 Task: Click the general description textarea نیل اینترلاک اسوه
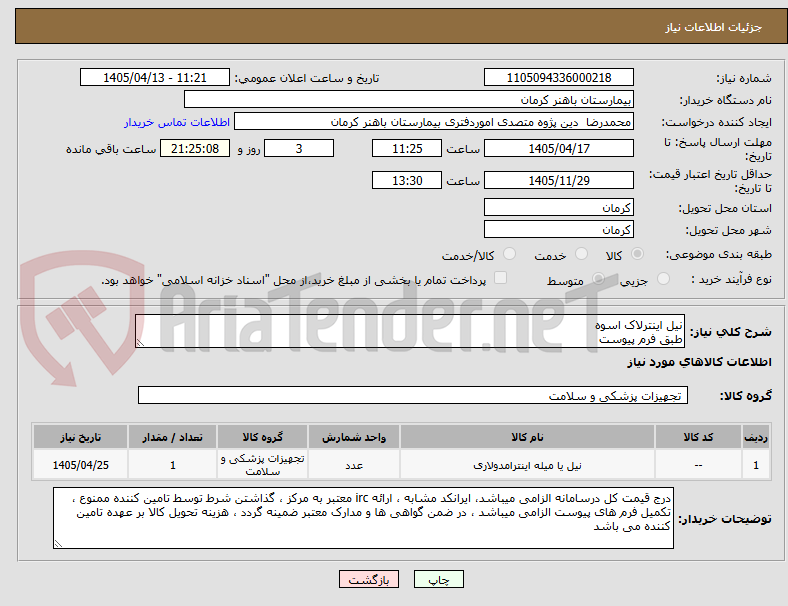coord(410,331)
